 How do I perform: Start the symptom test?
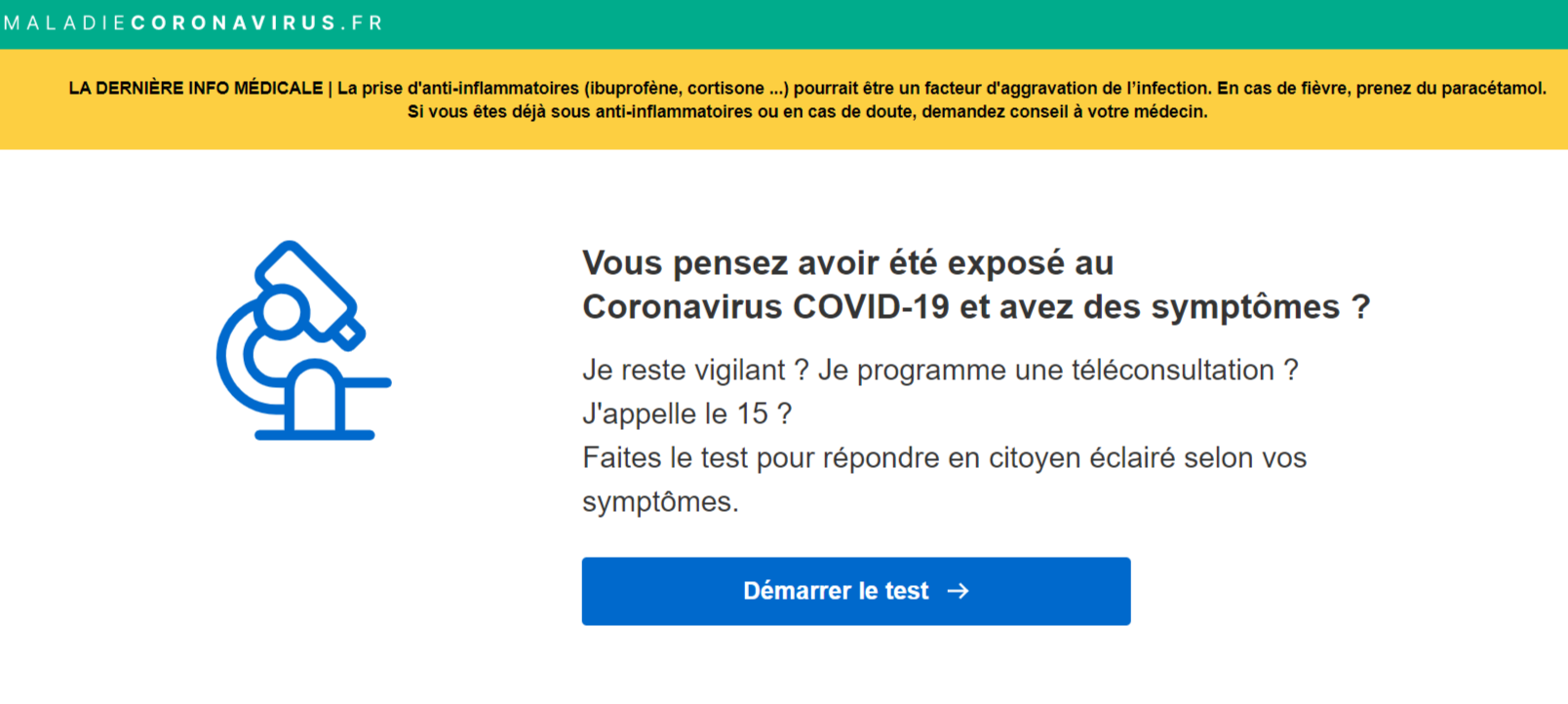(x=855, y=591)
